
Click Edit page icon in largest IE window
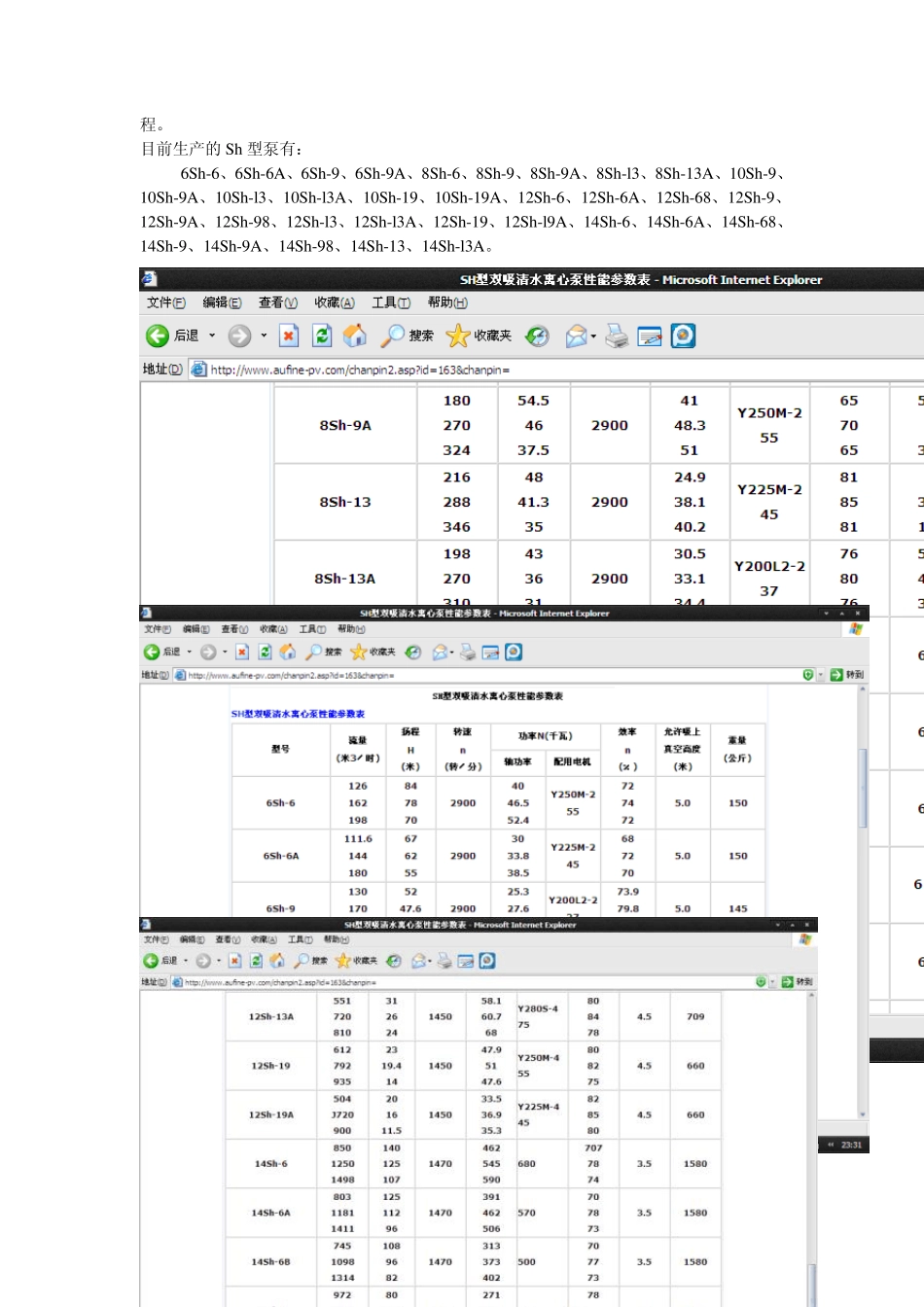[650, 336]
